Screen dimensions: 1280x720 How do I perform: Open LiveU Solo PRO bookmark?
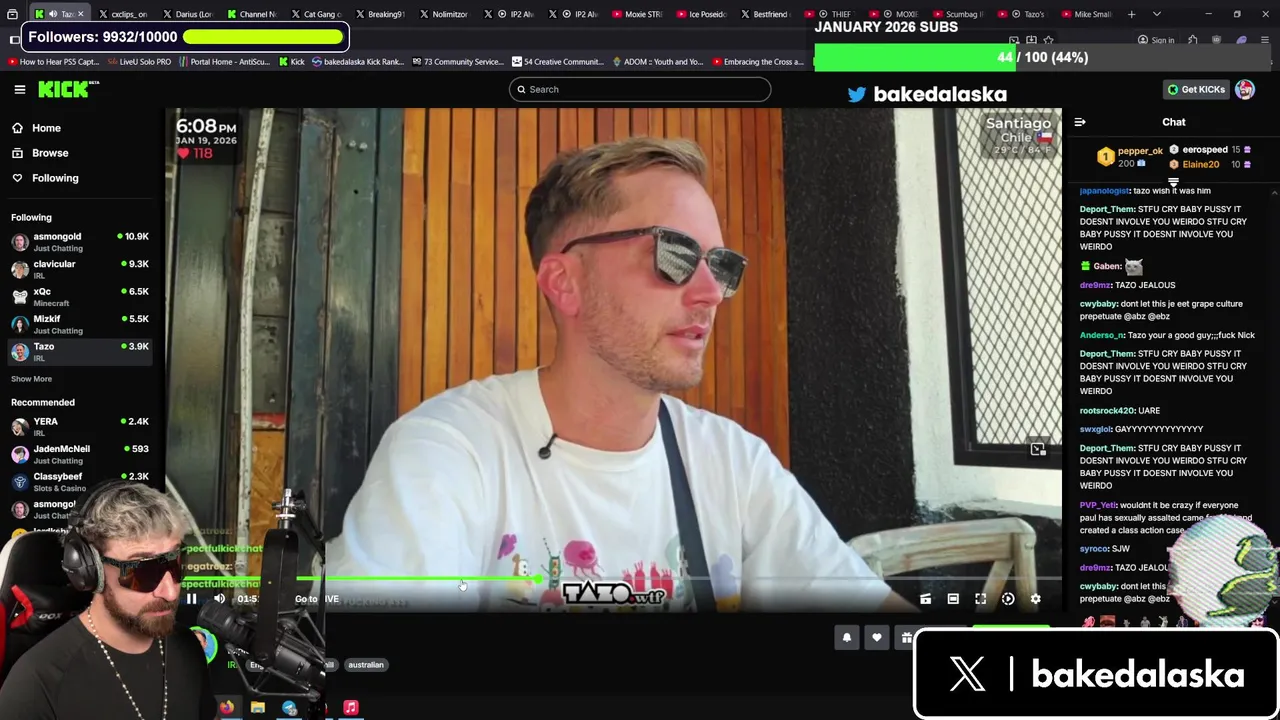coord(139,62)
